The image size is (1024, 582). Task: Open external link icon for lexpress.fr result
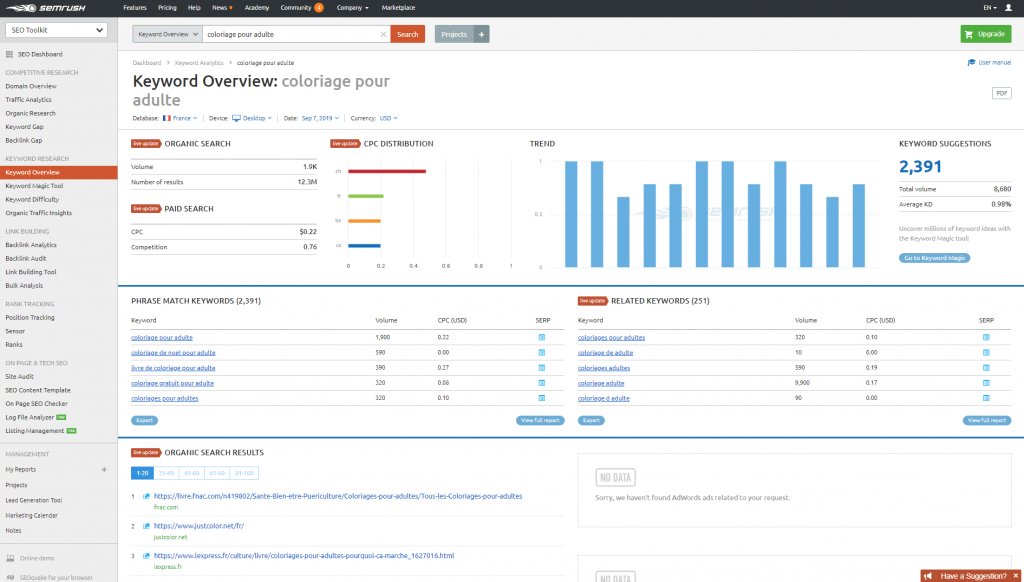pos(146,556)
